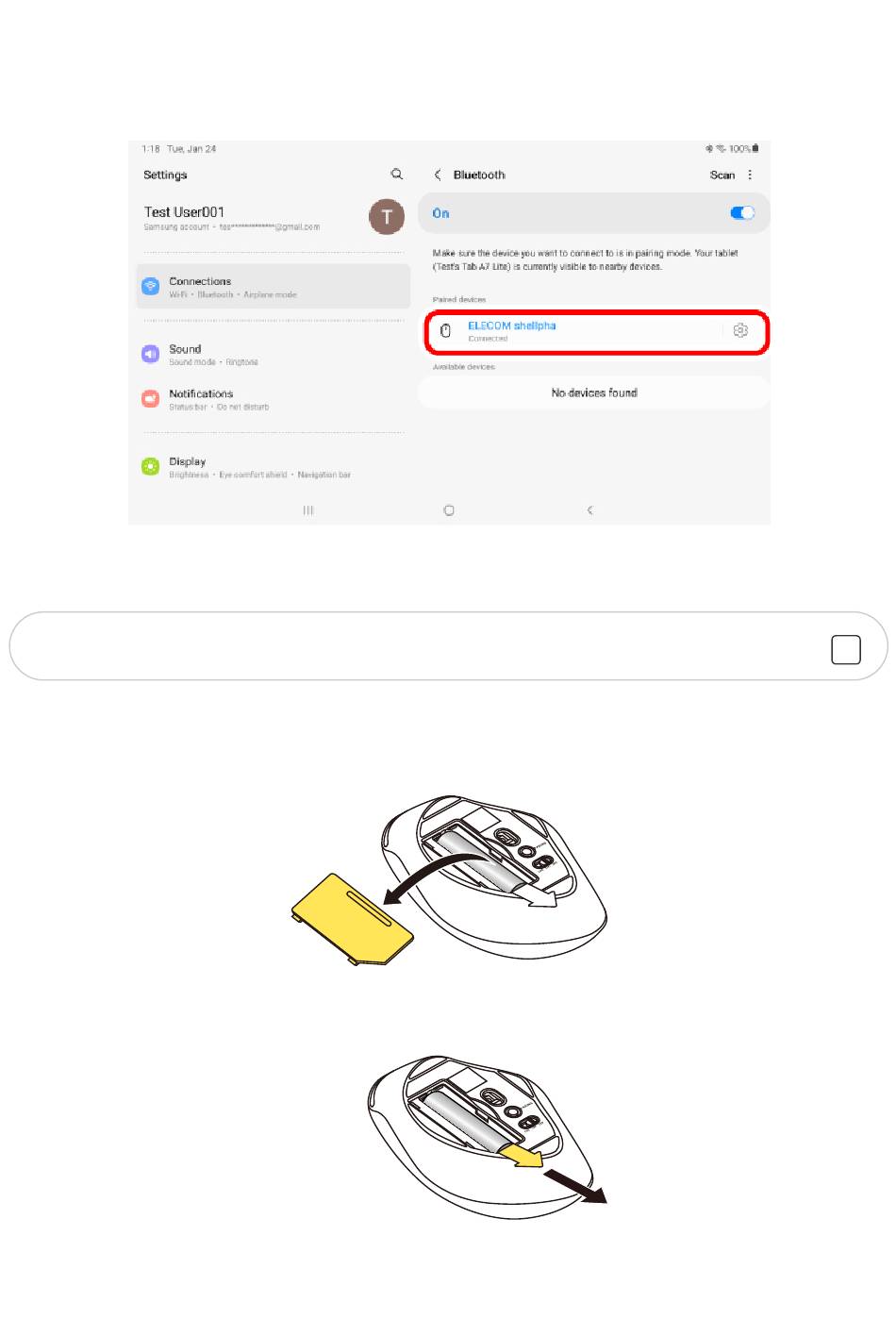This screenshot has width=896, height=1319.
Task: Open the Display settings category
Action: coord(274,467)
